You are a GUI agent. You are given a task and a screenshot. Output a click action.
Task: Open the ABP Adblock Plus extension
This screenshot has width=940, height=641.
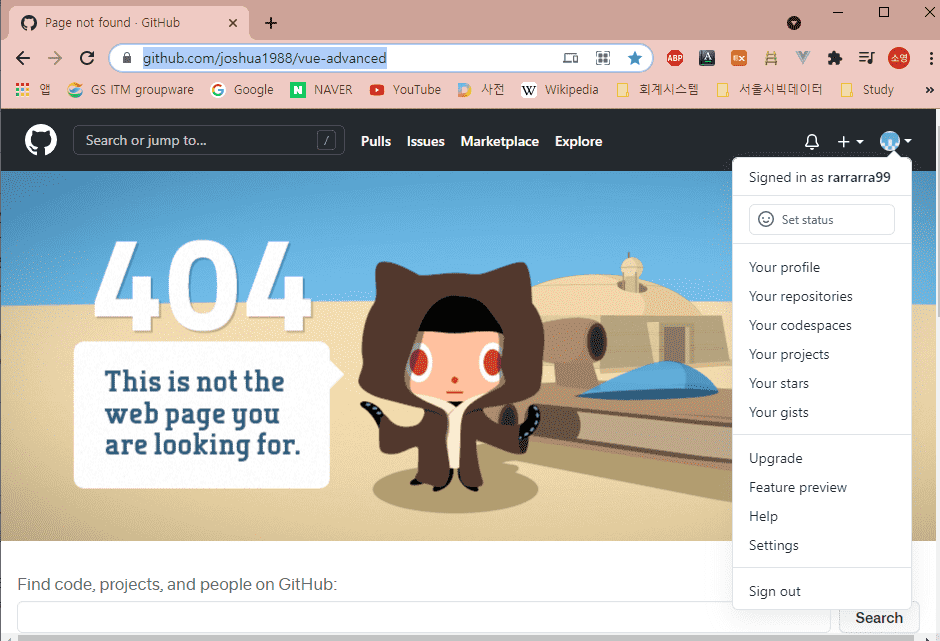click(675, 58)
